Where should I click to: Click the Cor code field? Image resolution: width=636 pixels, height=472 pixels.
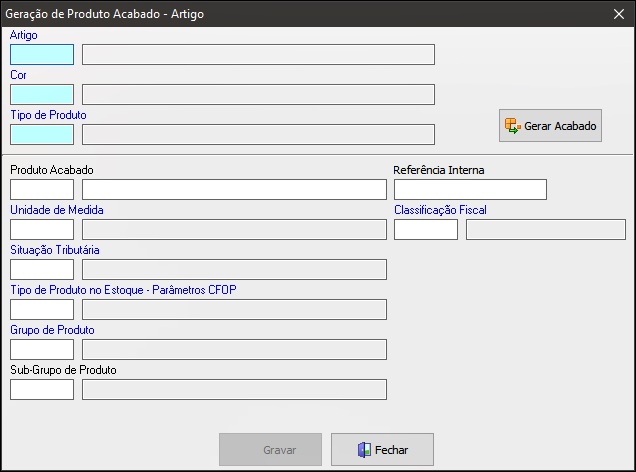pyautogui.click(x=42, y=94)
